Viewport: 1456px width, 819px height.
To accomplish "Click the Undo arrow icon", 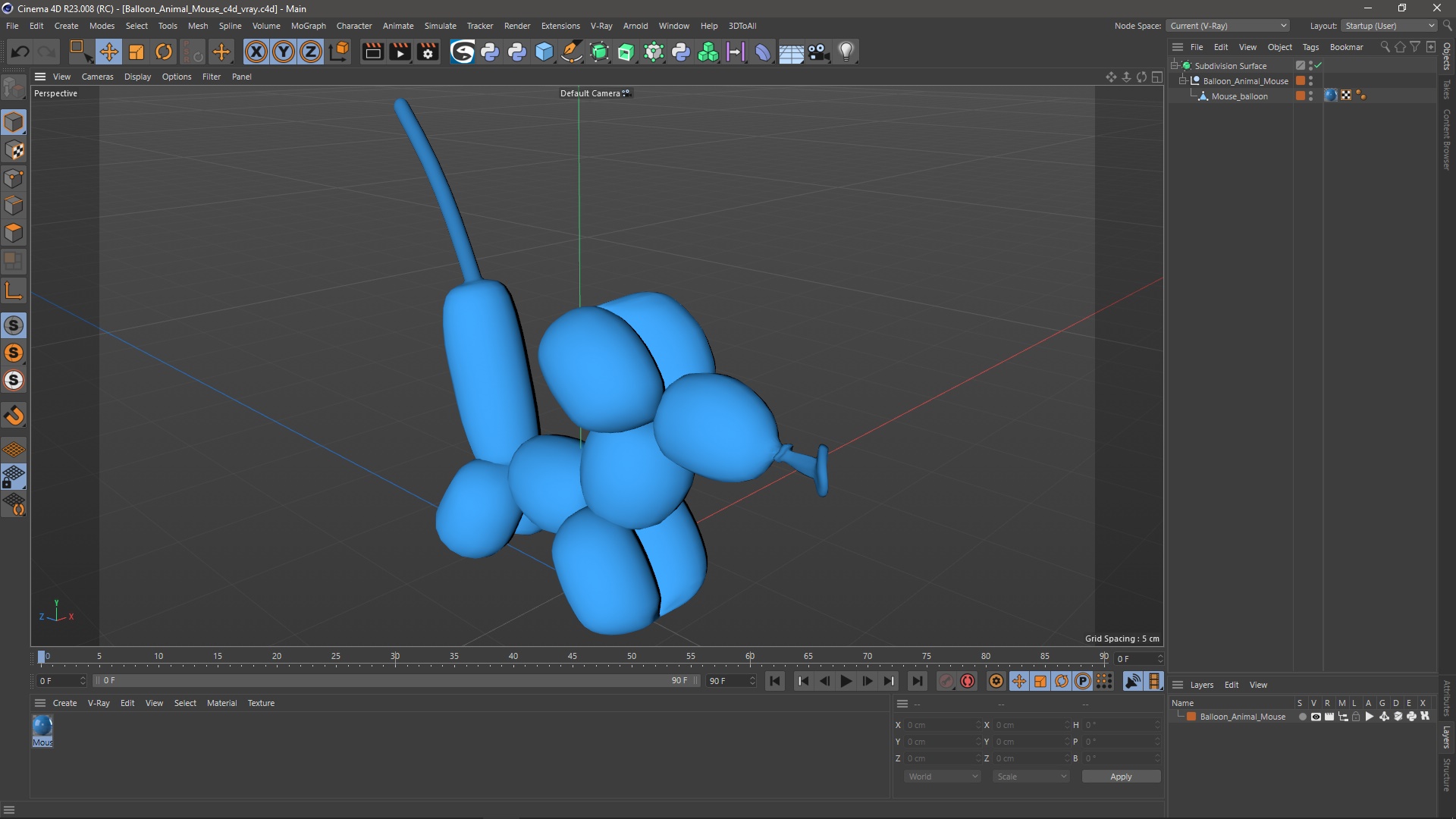I will point(20,52).
